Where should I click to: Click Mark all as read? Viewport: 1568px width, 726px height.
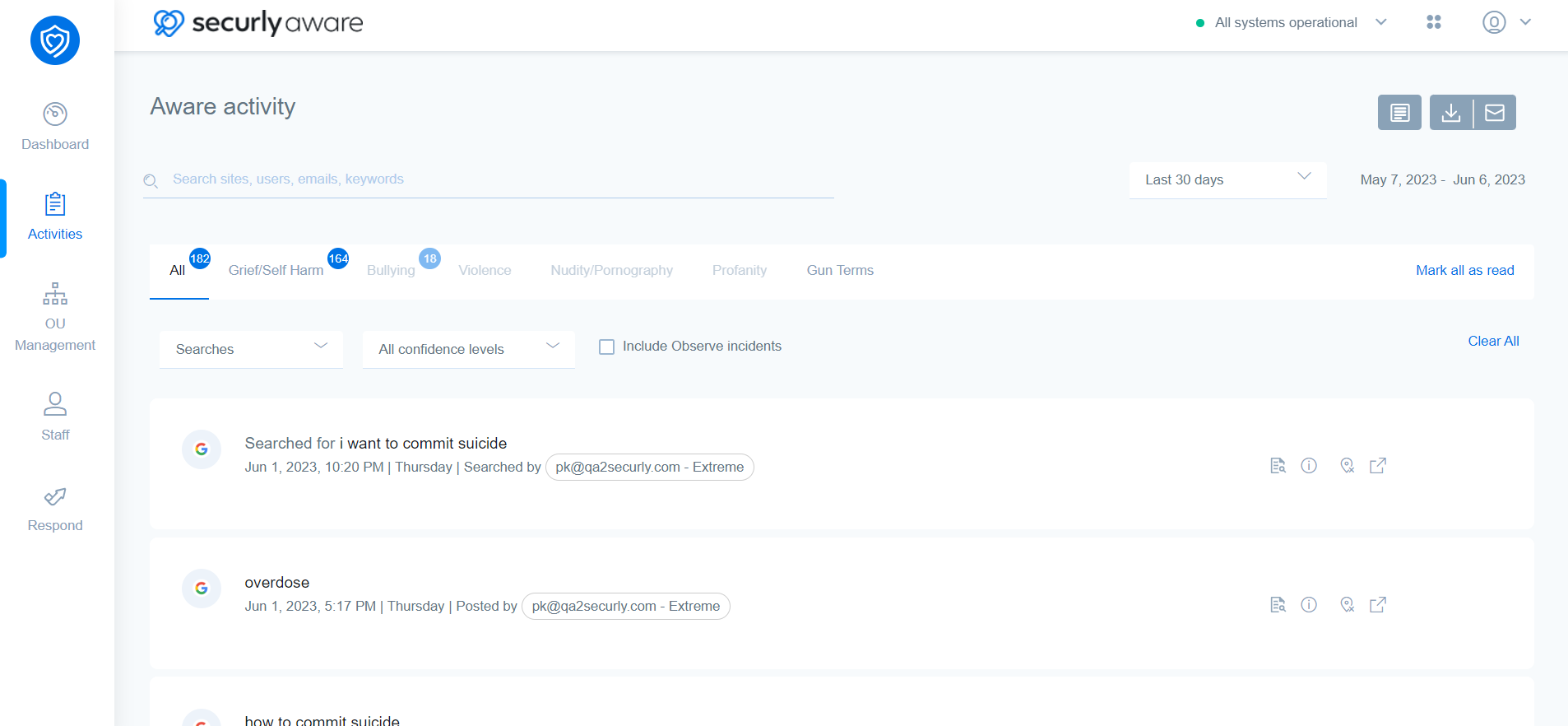click(x=1464, y=271)
